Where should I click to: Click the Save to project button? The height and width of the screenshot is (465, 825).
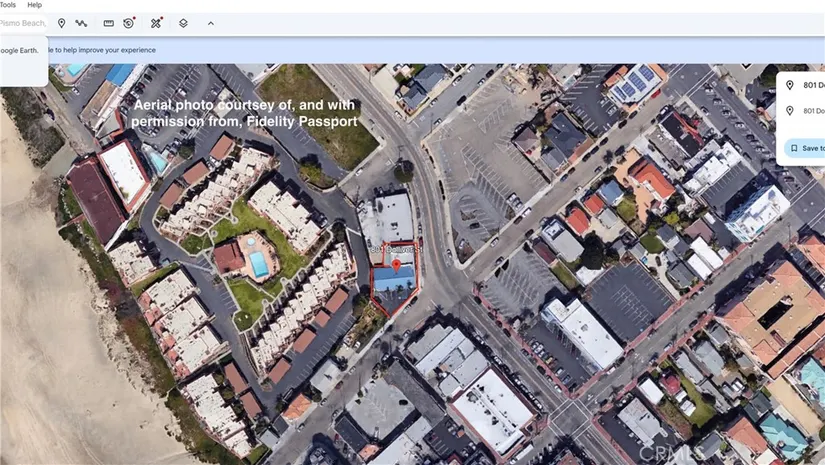click(x=805, y=148)
